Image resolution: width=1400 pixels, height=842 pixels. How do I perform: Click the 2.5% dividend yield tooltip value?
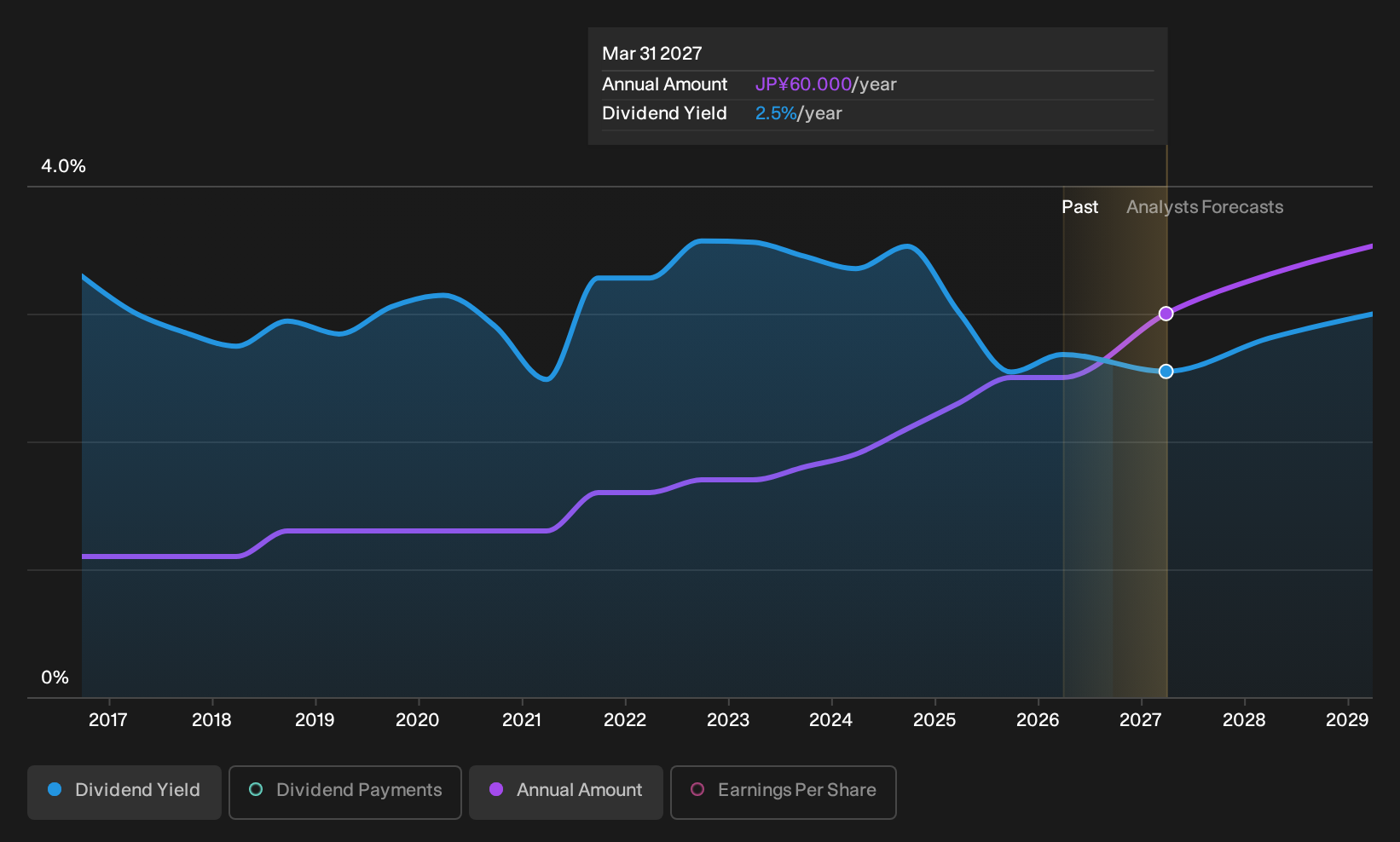[776, 113]
